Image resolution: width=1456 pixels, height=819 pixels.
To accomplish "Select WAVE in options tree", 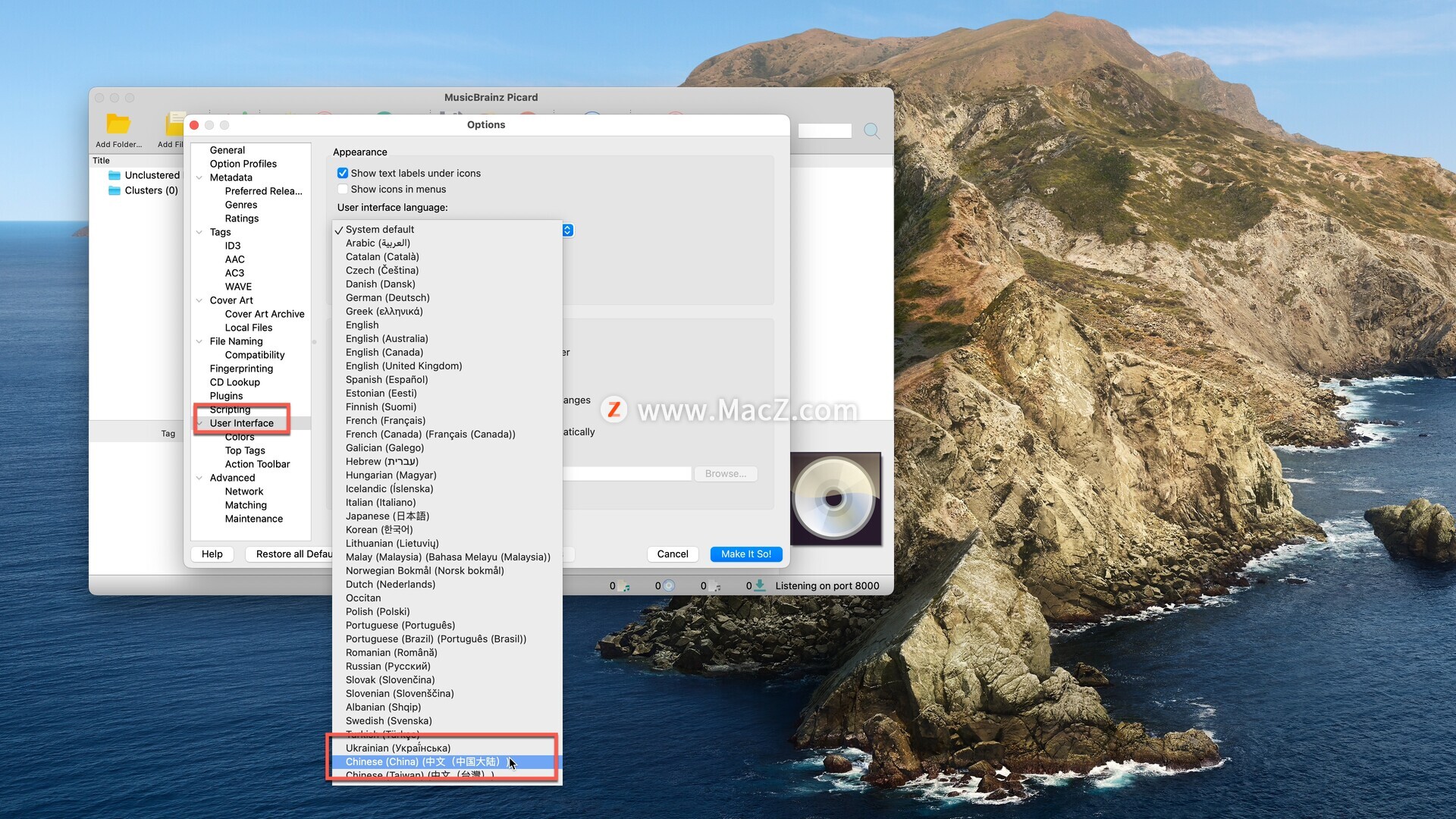I will (x=238, y=287).
